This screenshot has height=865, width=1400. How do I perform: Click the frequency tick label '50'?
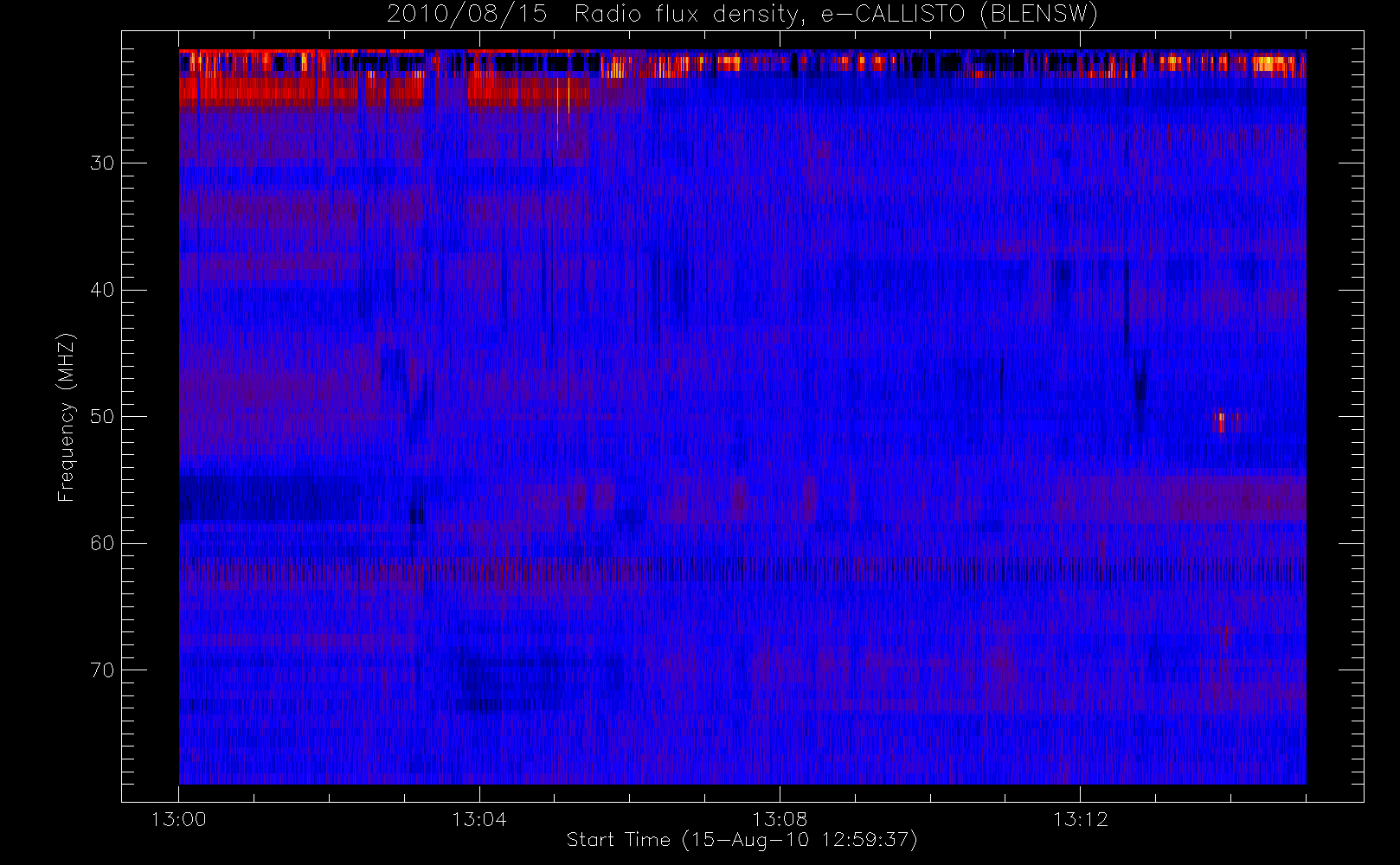(x=102, y=416)
